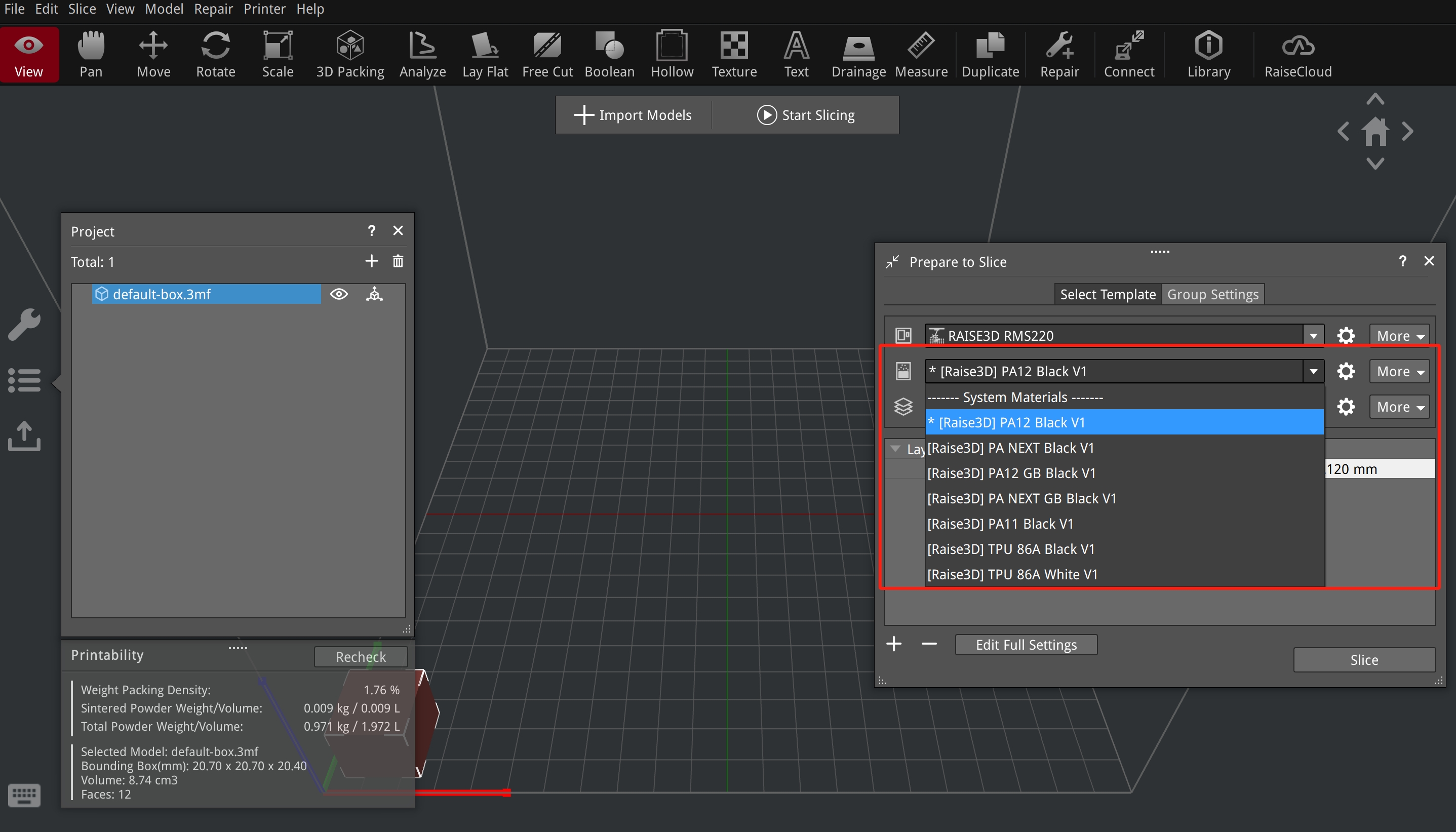This screenshot has height=832, width=1456.
Task: Open the Repair wrench tool
Action: point(1059,55)
